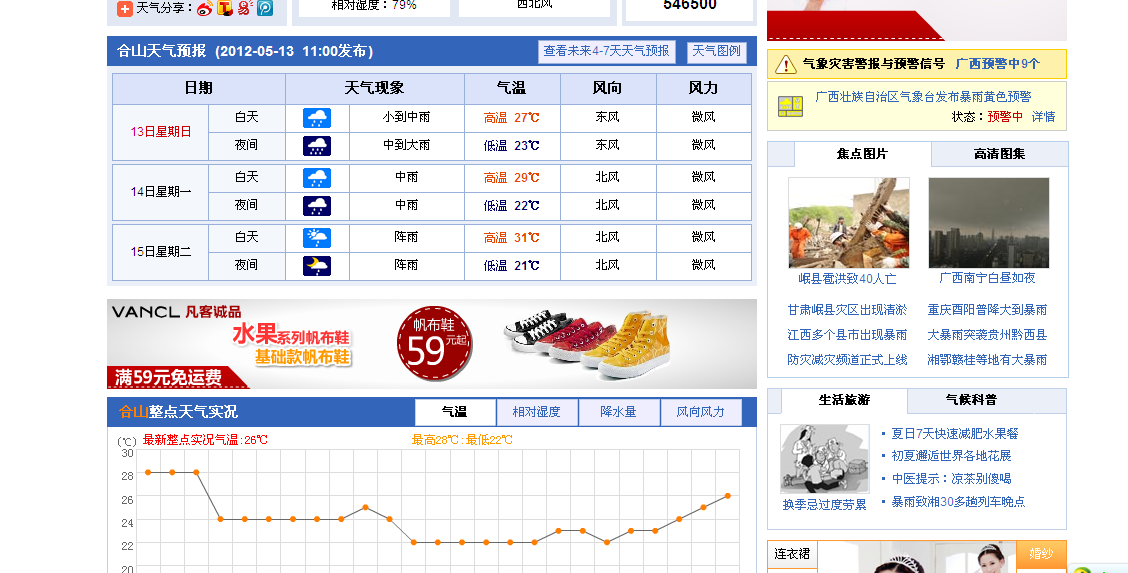Viewport: 1128px width, 573px height.
Task: Open 甘肃岷县灾区出现清淤 news link
Action: click(847, 310)
